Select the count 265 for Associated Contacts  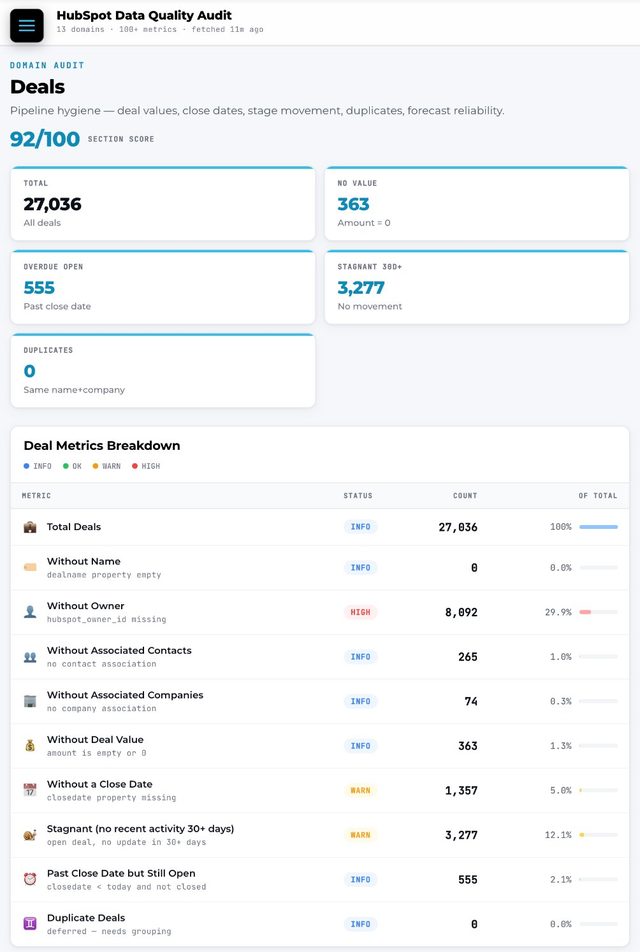point(468,657)
